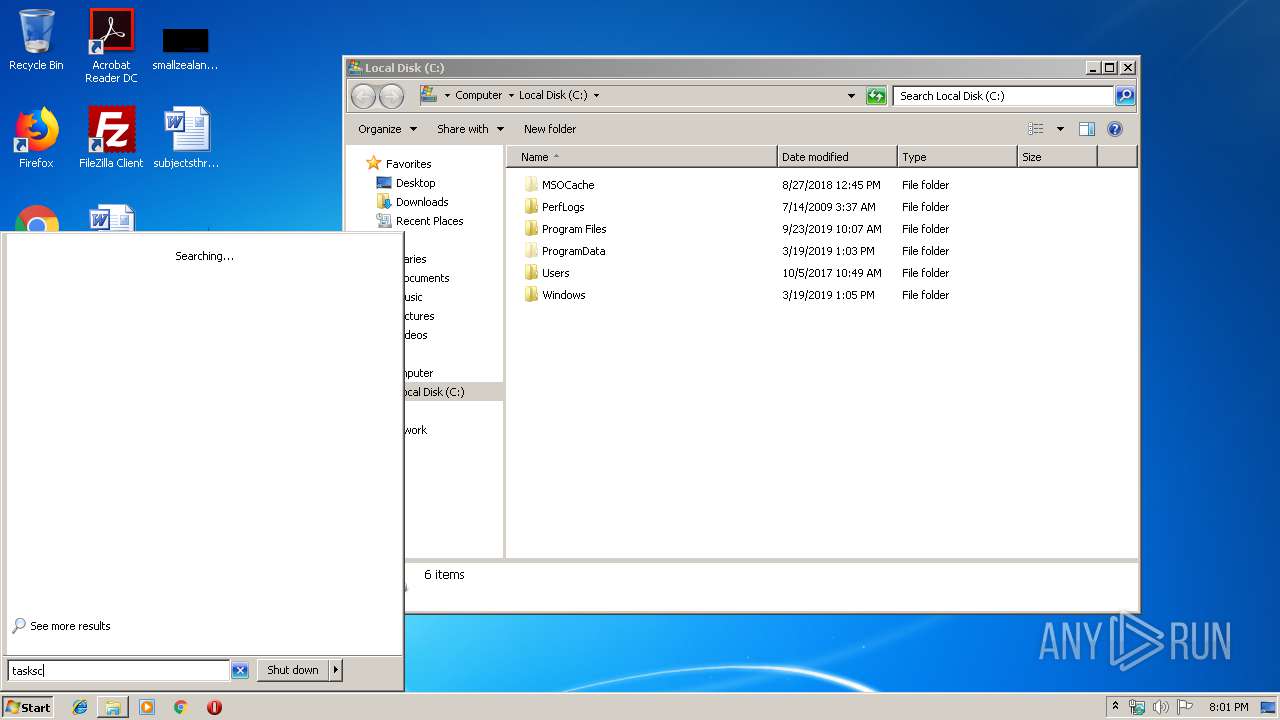Expand the view options dropdown arrow
Viewport: 1280px width, 720px height.
point(1060,129)
